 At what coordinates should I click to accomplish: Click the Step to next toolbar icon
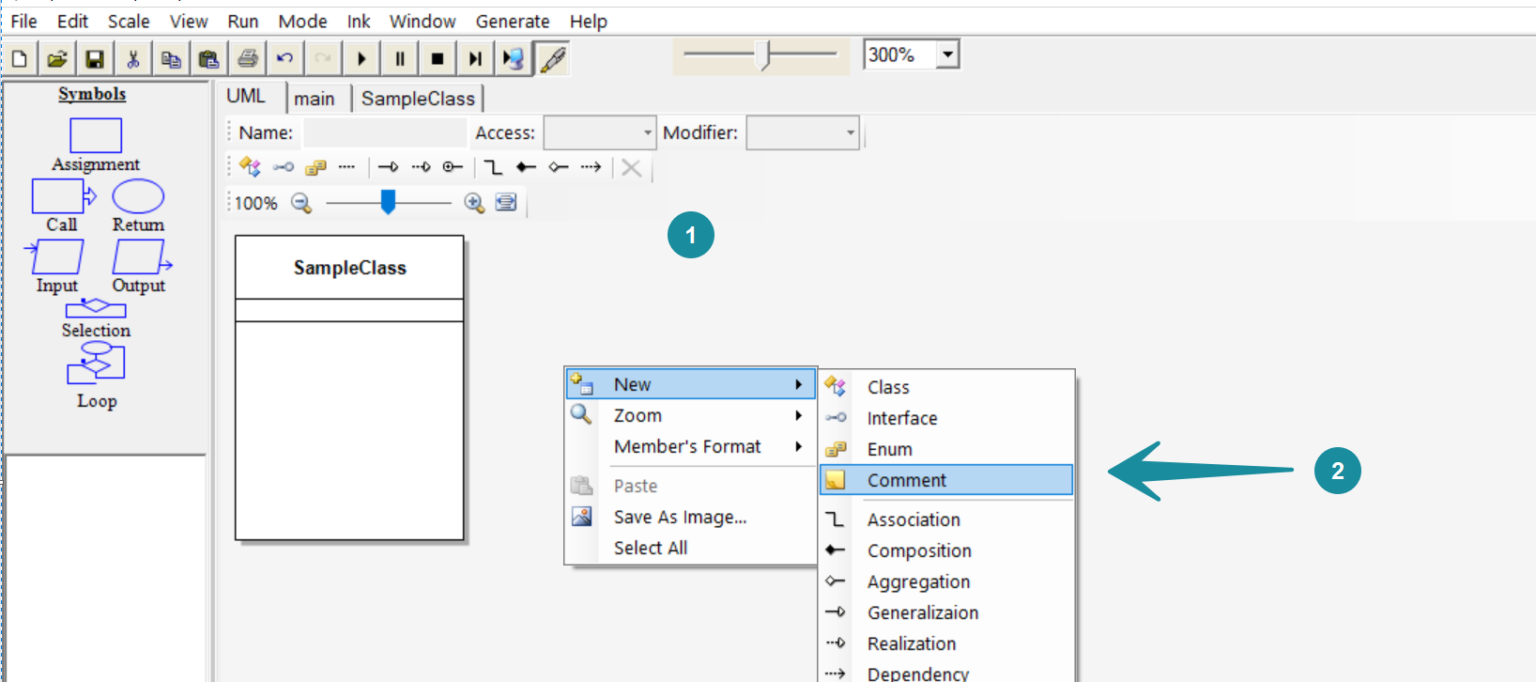pyautogui.click(x=475, y=59)
